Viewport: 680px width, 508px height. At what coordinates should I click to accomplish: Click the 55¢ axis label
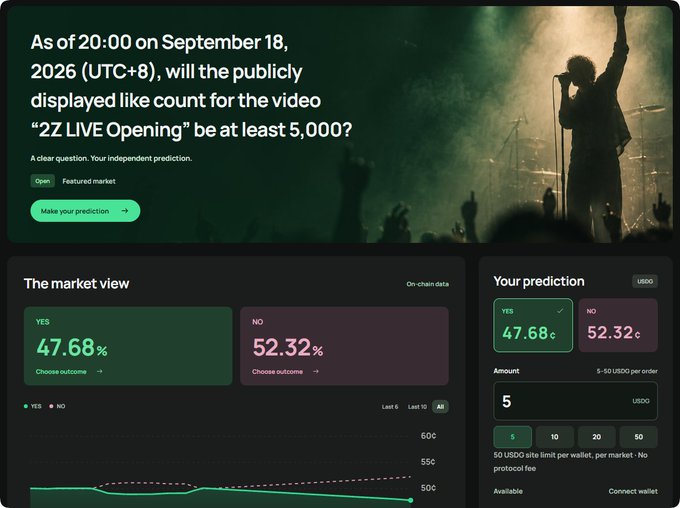[x=428, y=462]
